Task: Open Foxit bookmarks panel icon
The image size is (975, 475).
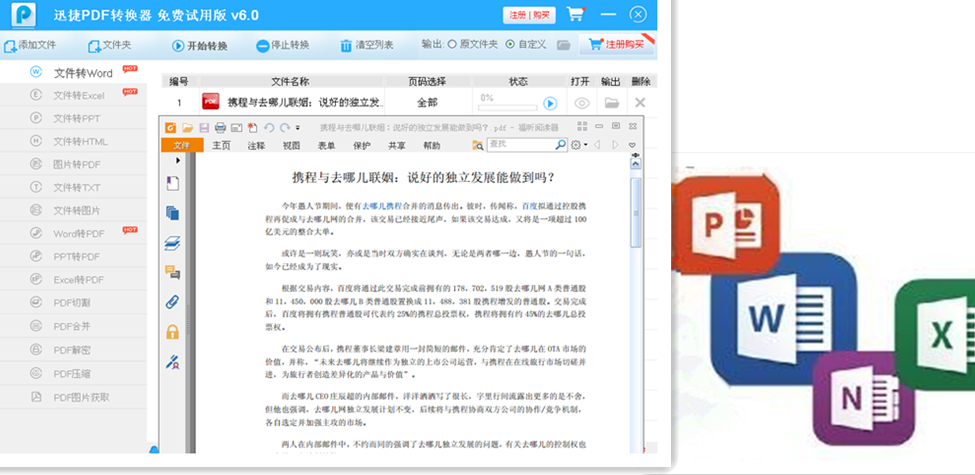Action: [172, 183]
